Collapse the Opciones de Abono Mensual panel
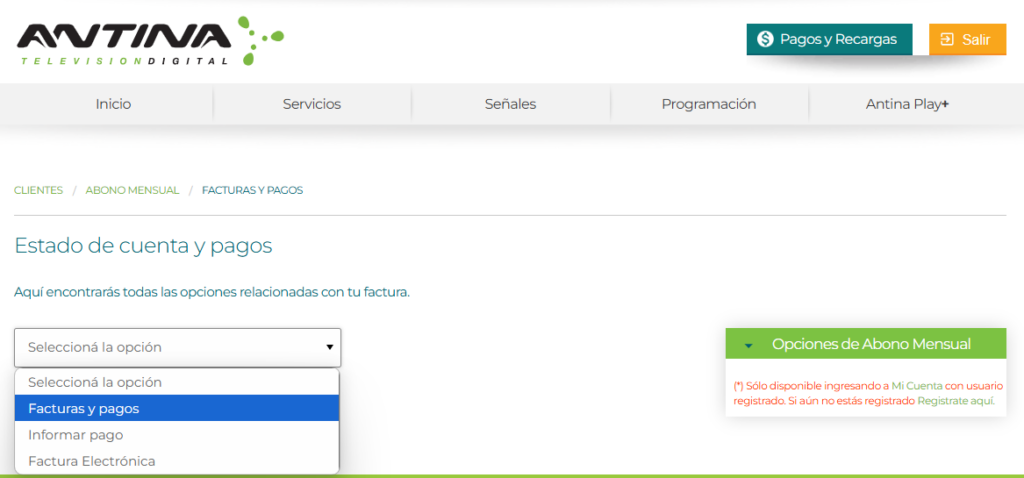The height and width of the screenshot is (478, 1024). click(x=749, y=344)
